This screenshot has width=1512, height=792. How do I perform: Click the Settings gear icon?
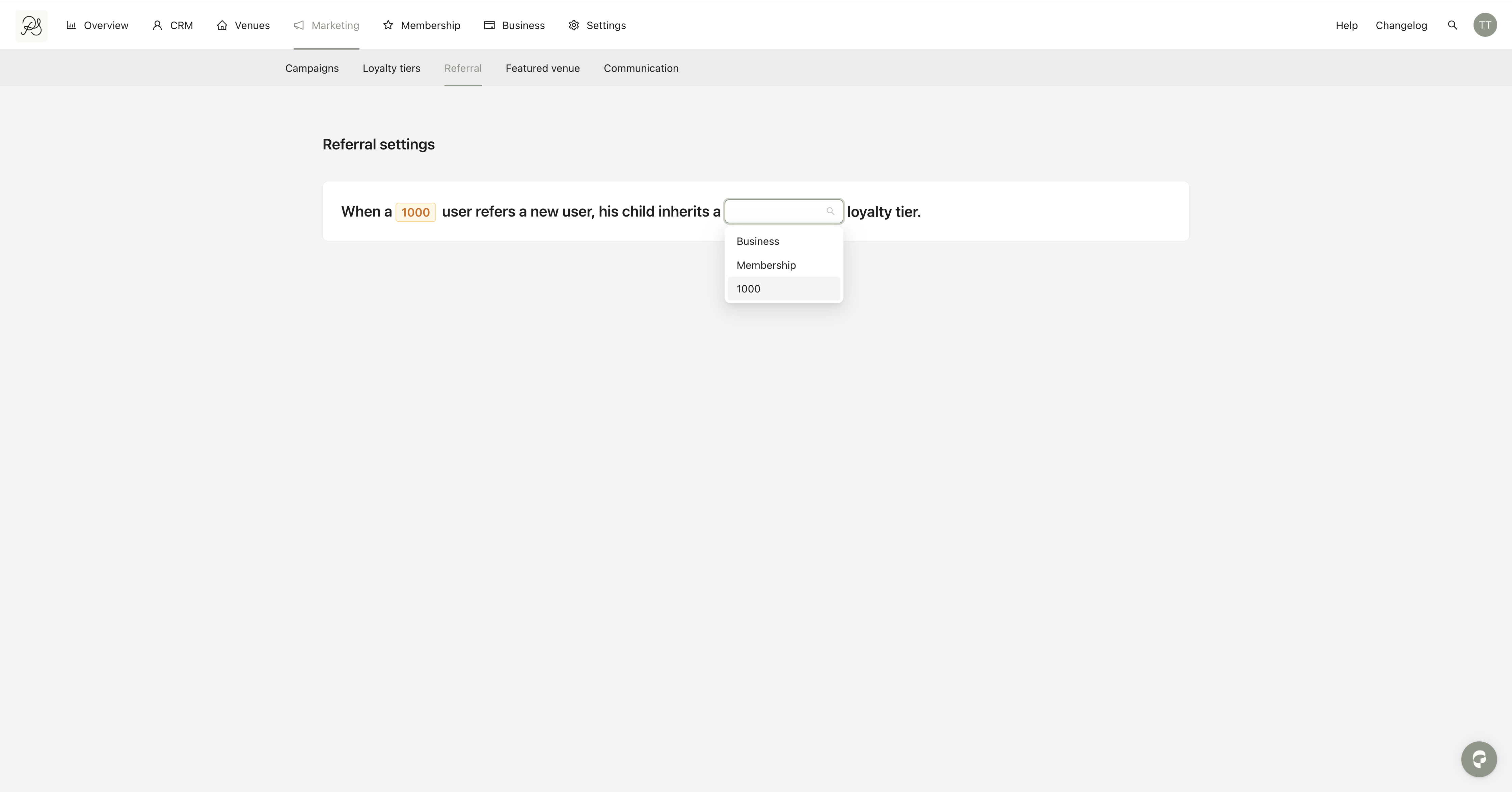[x=573, y=25]
